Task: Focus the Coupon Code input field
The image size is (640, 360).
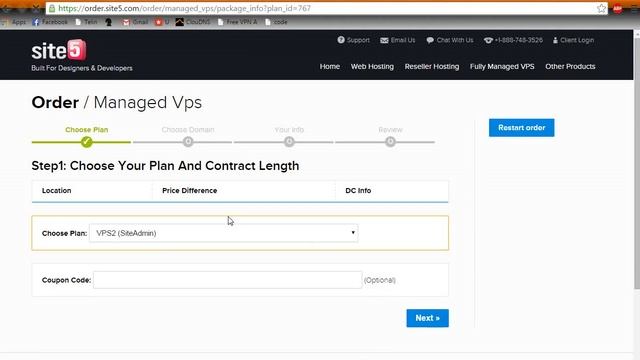Action: click(x=227, y=280)
